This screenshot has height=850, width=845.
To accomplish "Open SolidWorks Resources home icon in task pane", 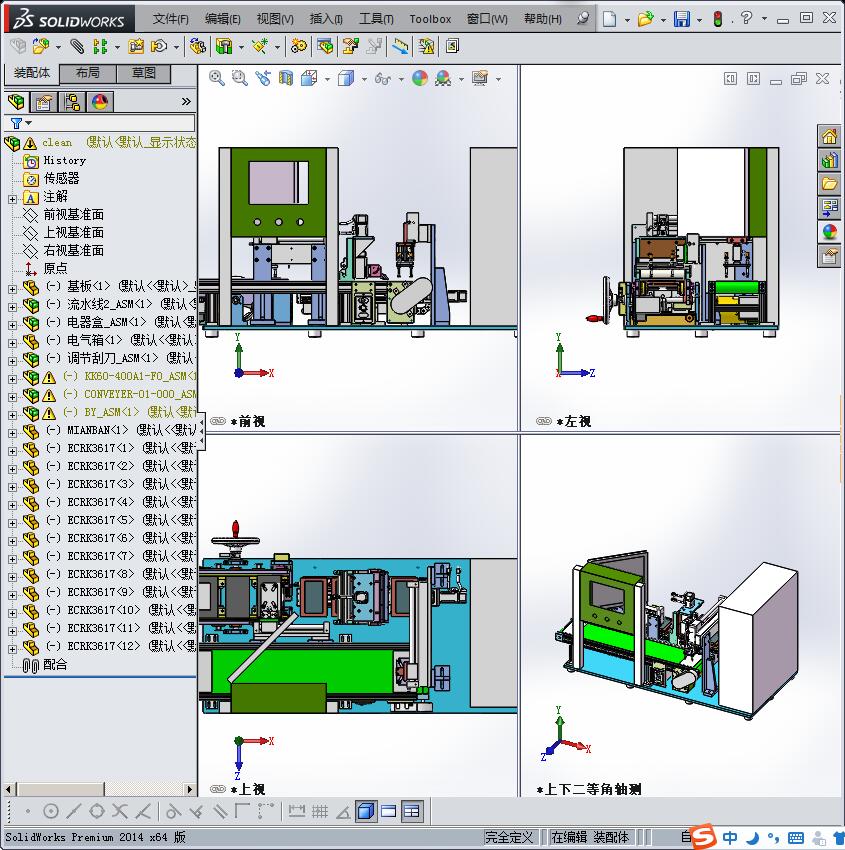I will 829,137.
